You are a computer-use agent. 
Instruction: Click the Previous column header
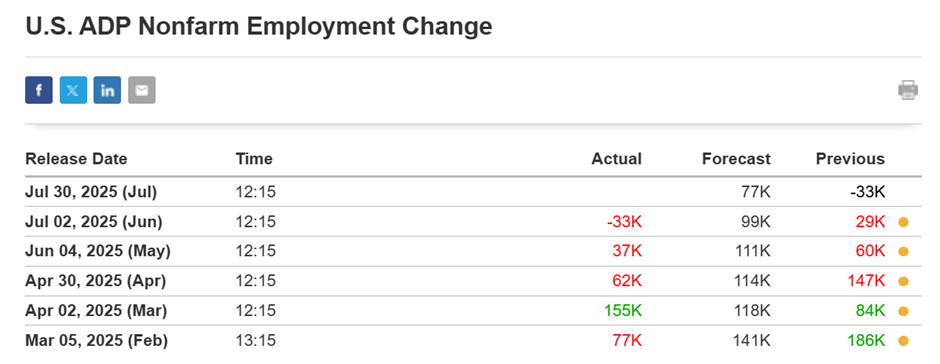click(x=850, y=159)
